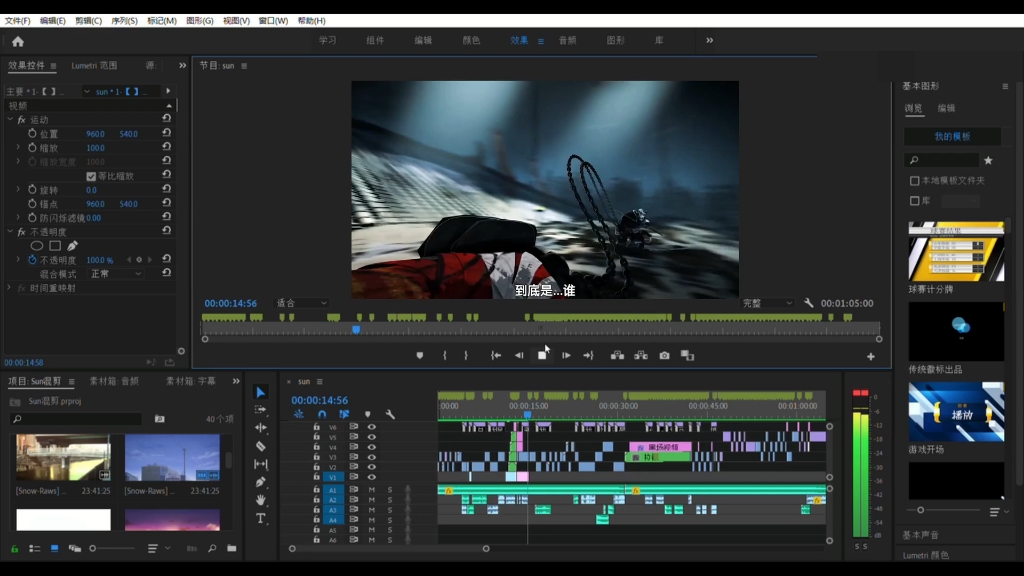
Task: Click the 传统徽标出品 template thumbnail
Action: [955, 332]
